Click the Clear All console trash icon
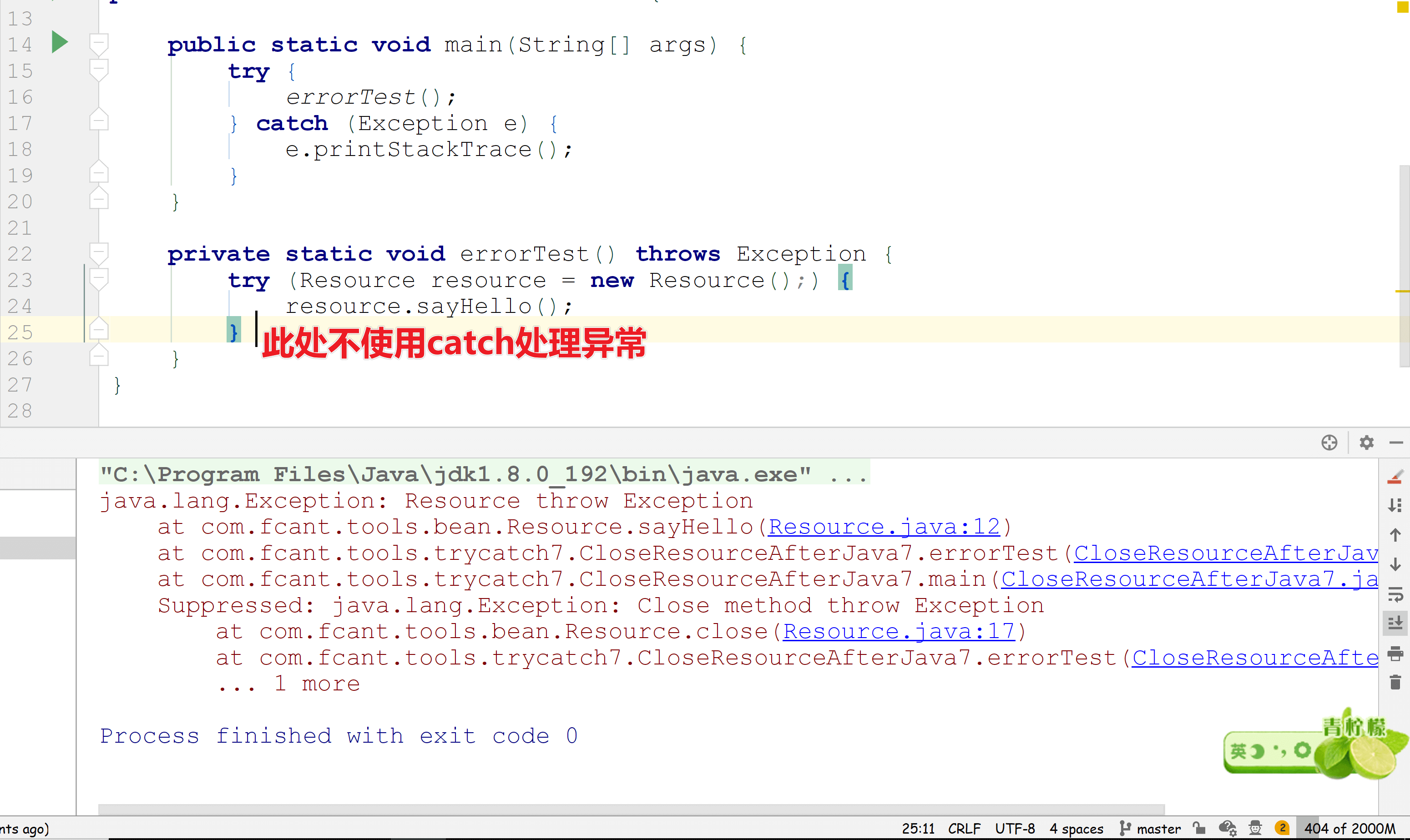Image resolution: width=1410 pixels, height=840 pixels. (1395, 683)
